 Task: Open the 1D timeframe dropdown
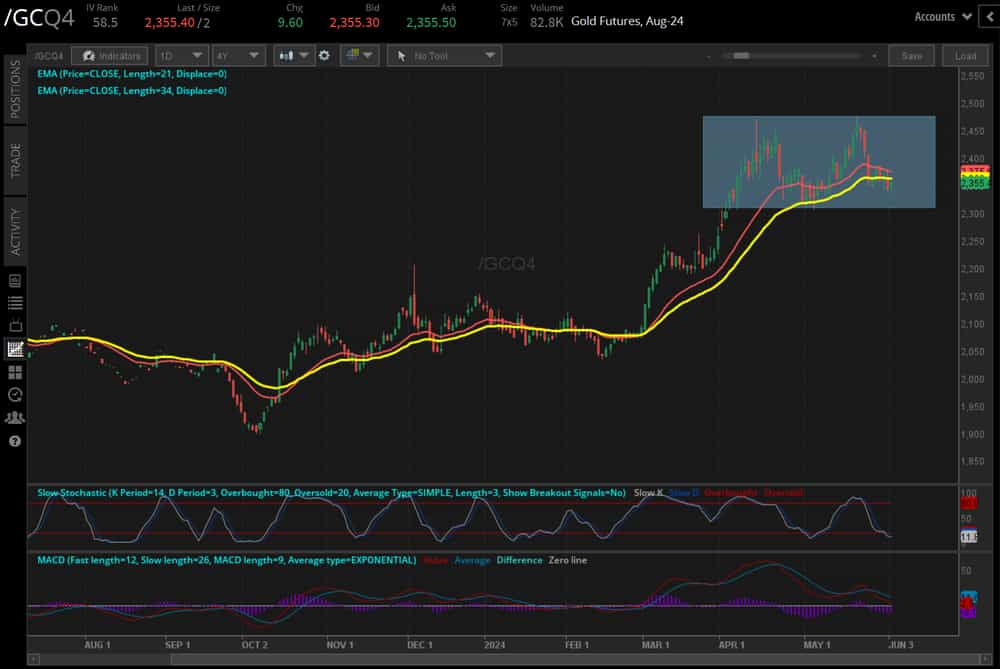point(181,56)
